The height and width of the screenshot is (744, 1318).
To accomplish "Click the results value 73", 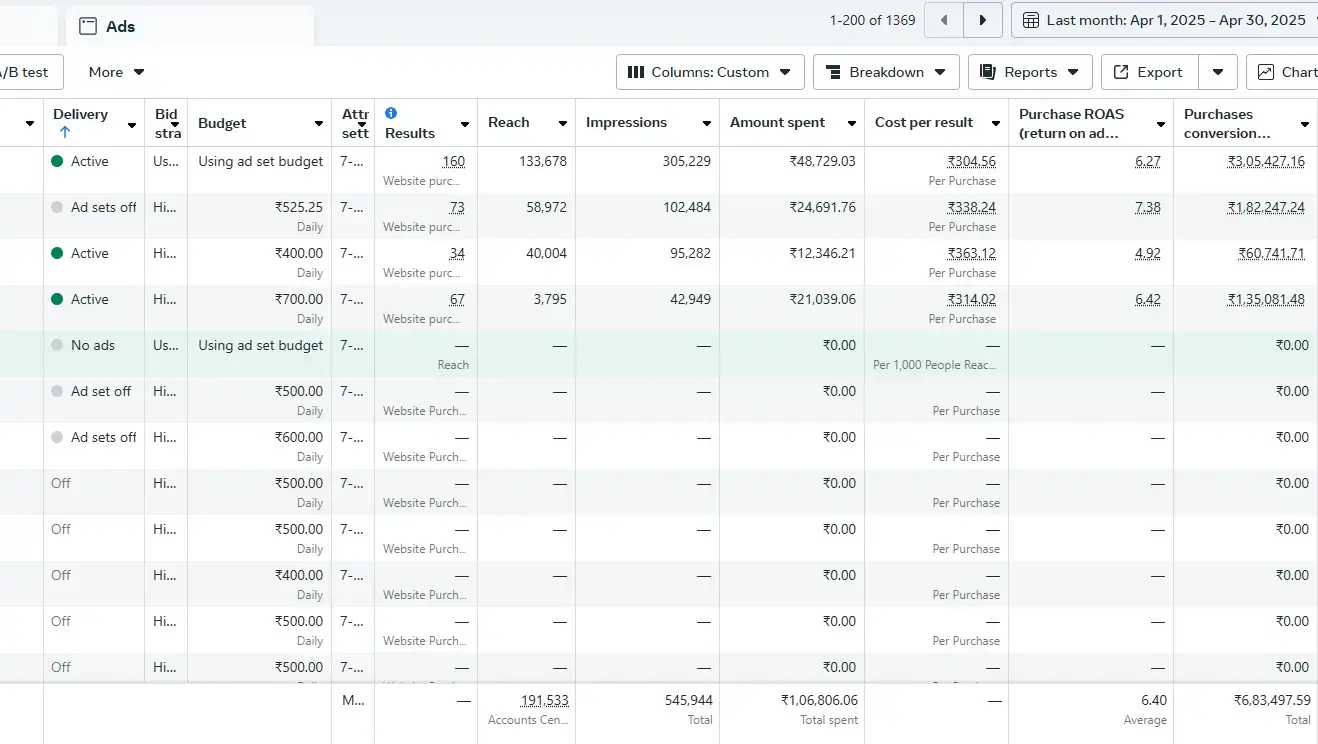I will tap(457, 207).
